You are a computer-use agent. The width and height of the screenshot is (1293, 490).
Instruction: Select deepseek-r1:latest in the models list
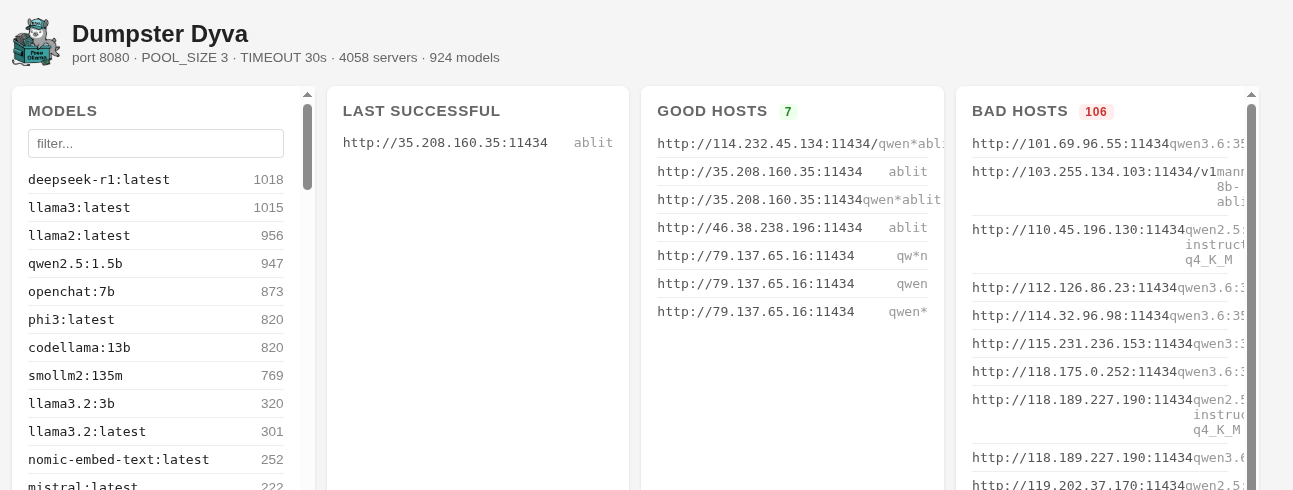click(x=156, y=180)
